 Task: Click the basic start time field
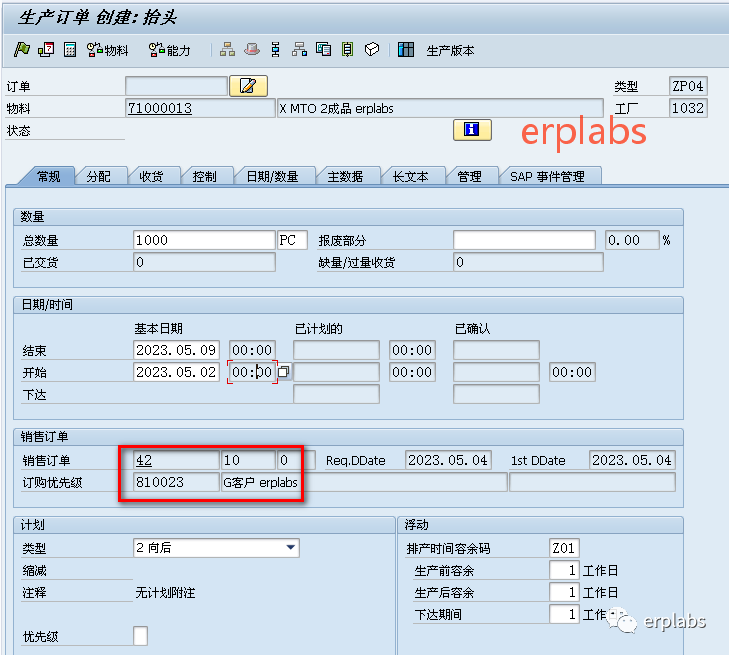pyautogui.click(x=252, y=372)
